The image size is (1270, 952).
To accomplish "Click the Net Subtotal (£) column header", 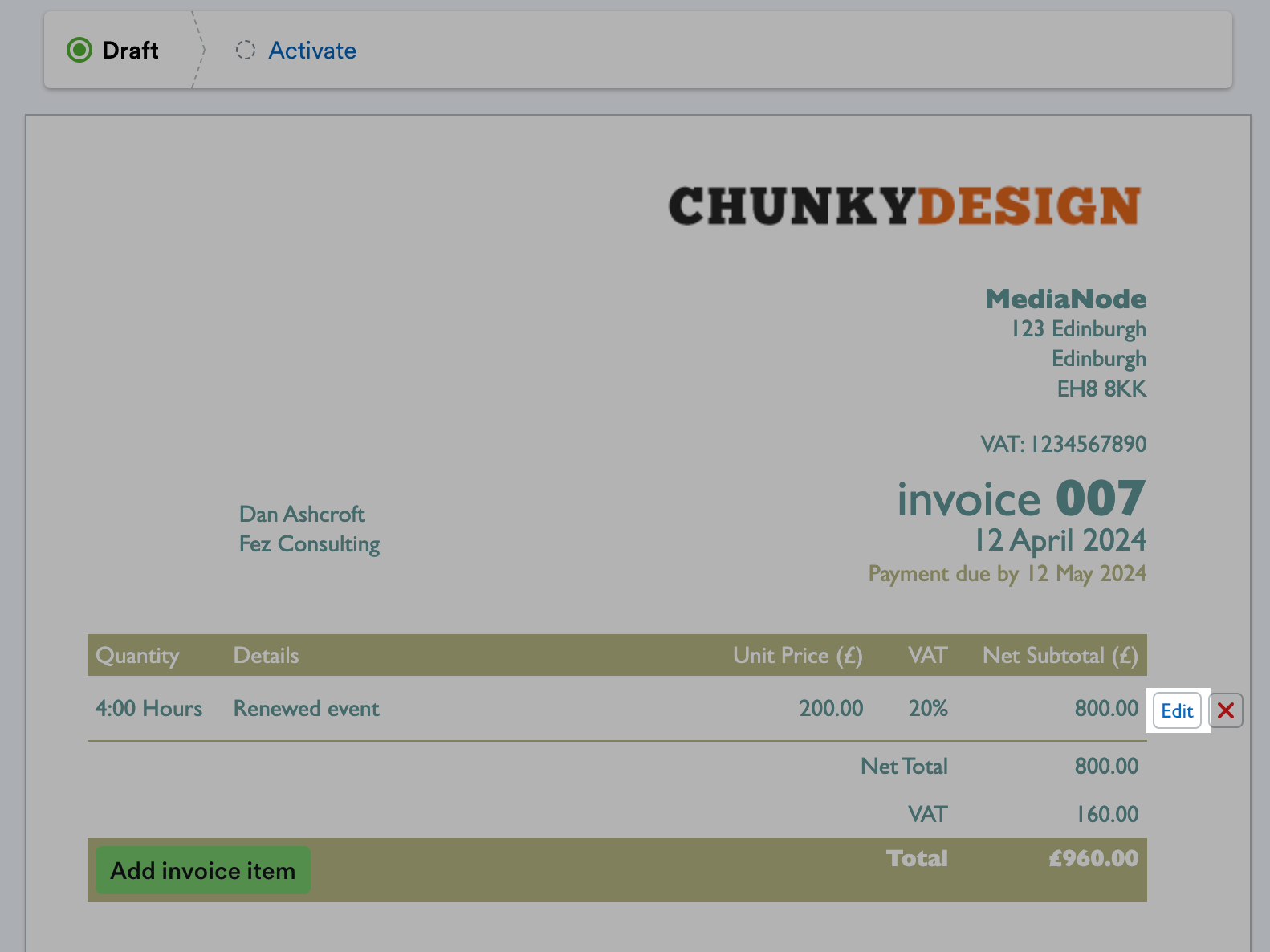I will pyautogui.click(x=1060, y=656).
